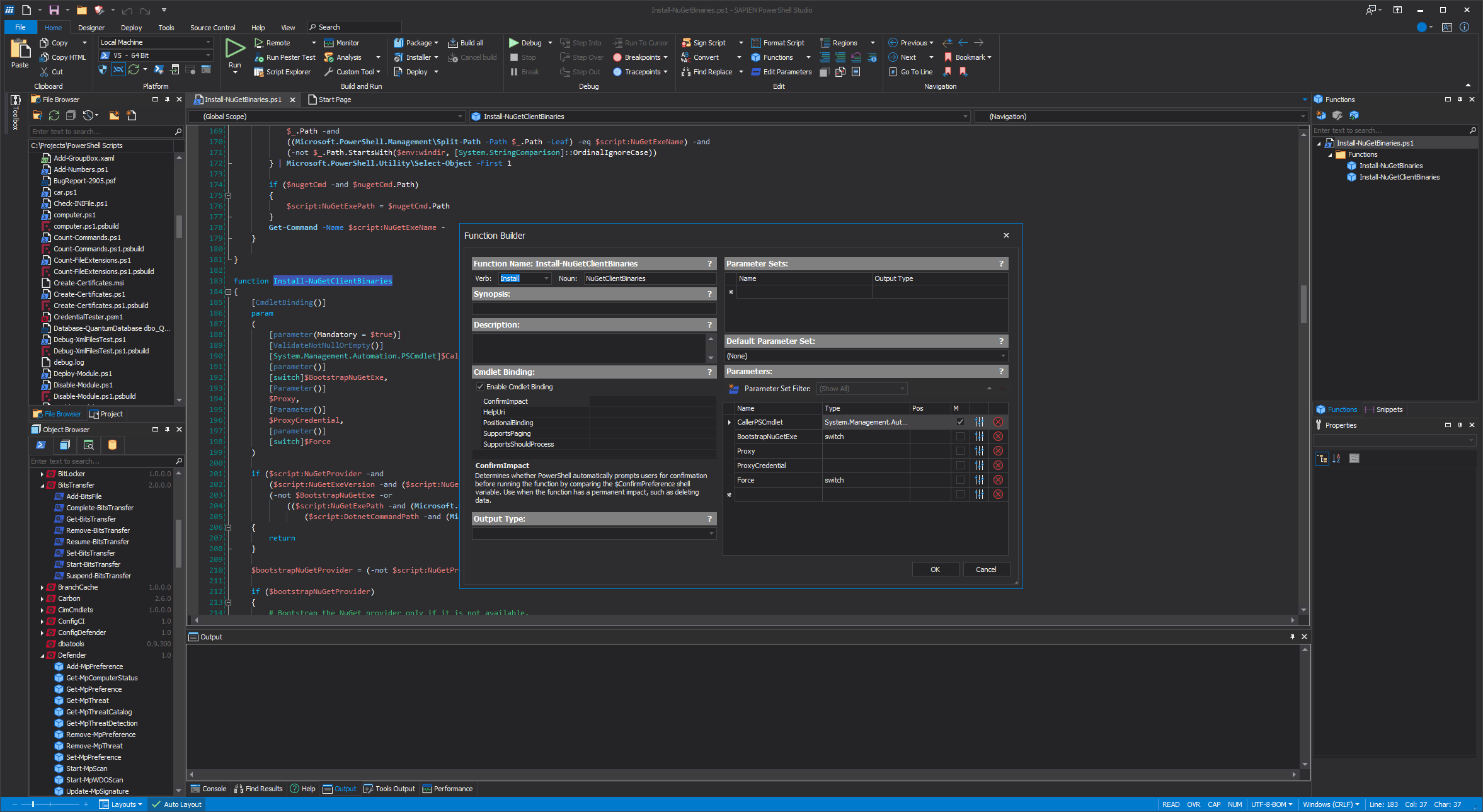Edit settings of BootstrapNuGetExe parameter
The height and width of the screenshot is (812, 1483).
point(979,437)
